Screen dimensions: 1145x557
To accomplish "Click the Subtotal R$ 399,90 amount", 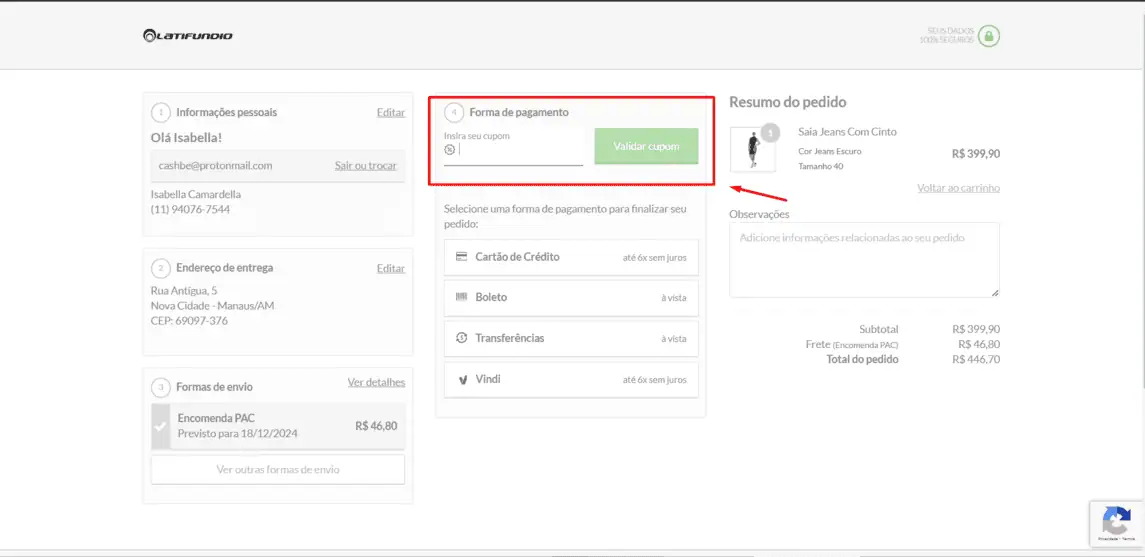I will point(976,329).
